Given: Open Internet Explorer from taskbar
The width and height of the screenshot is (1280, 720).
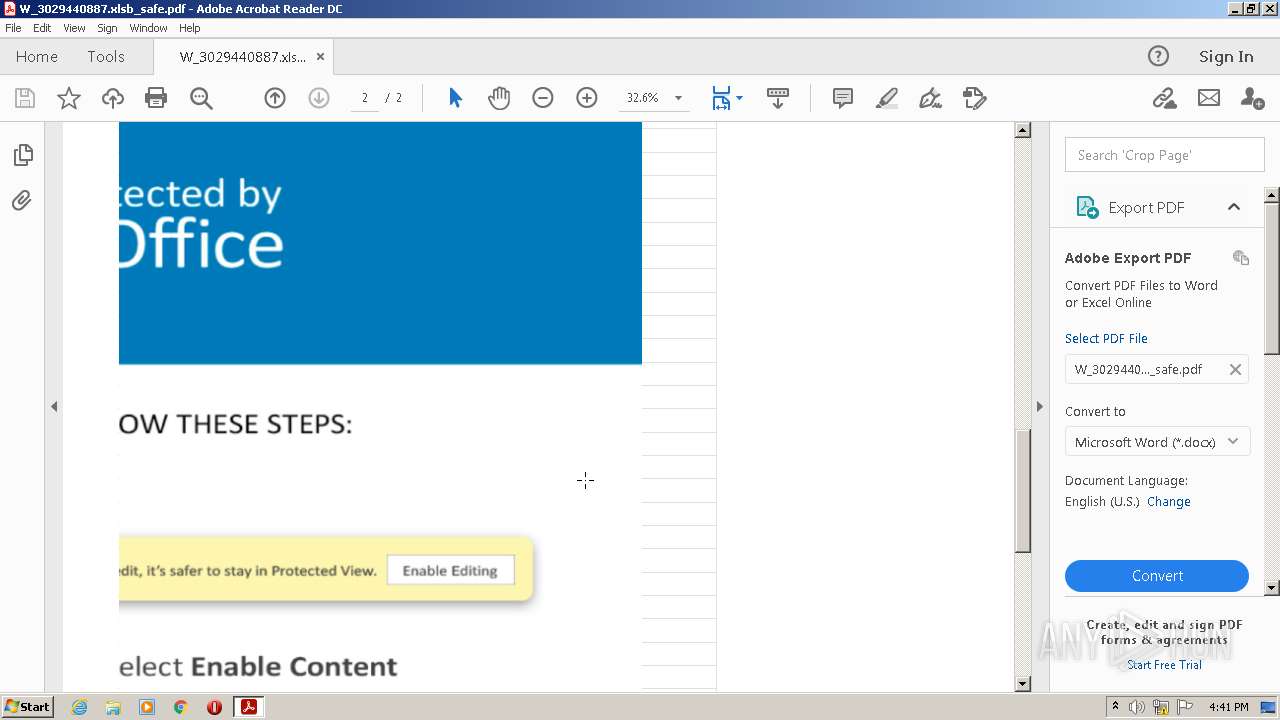Looking at the screenshot, I should click(x=79, y=707).
